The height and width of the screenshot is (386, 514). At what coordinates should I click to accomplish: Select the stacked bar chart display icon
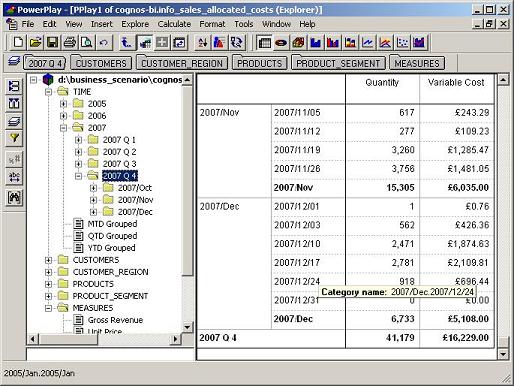(350, 42)
